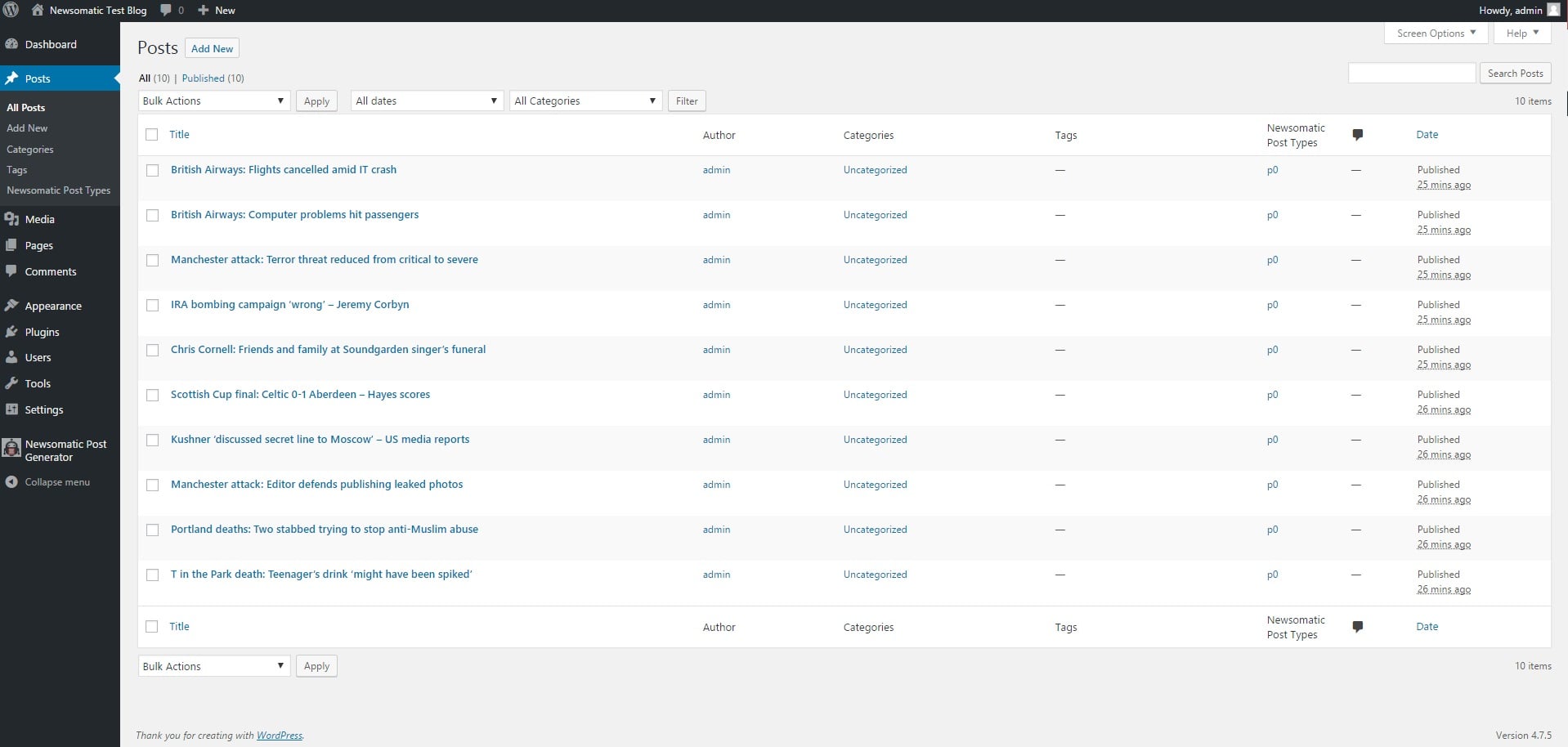Click the Add New button beside Posts heading
This screenshot has width=1568, height=747.
212,48
